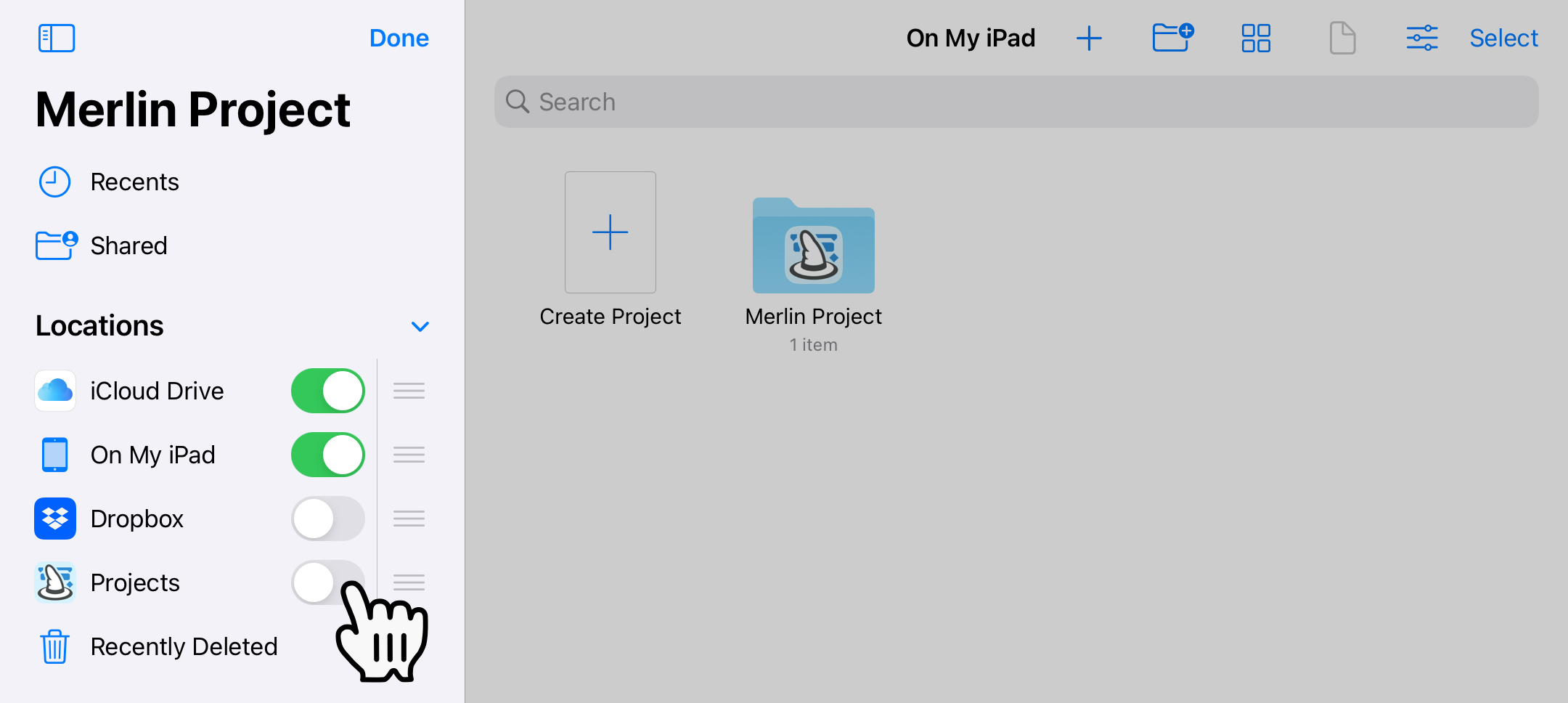
Task: Click the sidebar toggle icon
Action: click(57, 38)
